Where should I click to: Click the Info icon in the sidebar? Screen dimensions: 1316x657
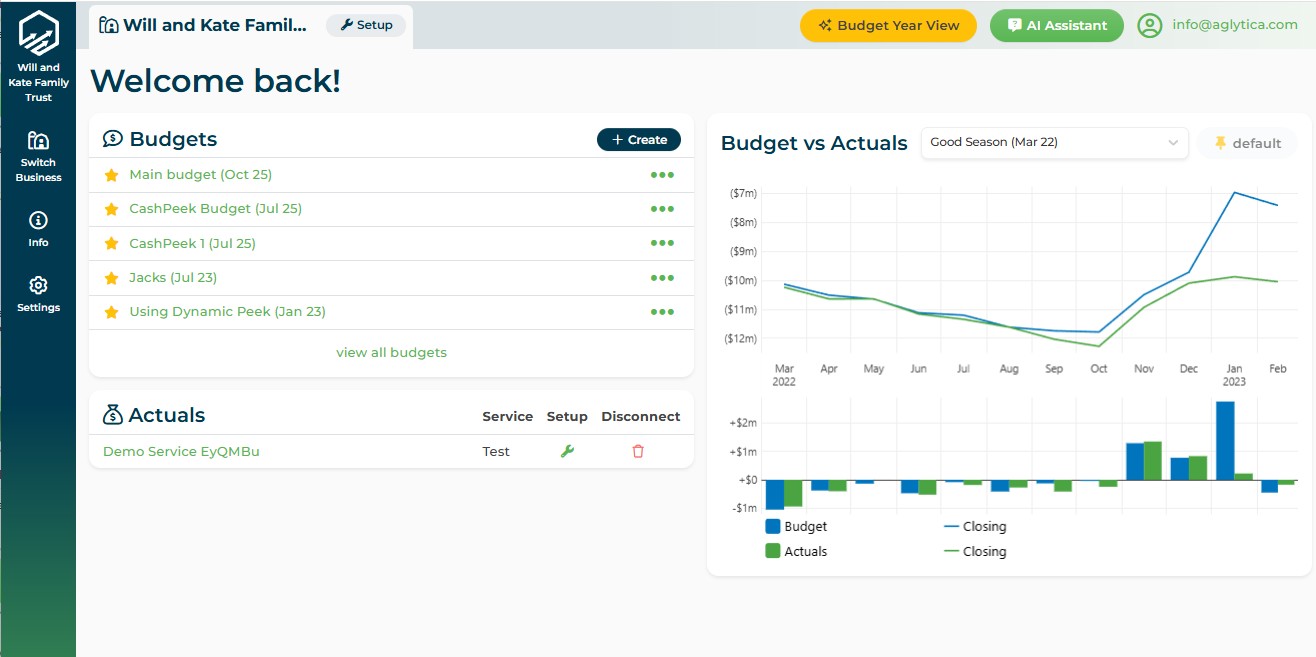pyautogui.click(x=38, y=223)
